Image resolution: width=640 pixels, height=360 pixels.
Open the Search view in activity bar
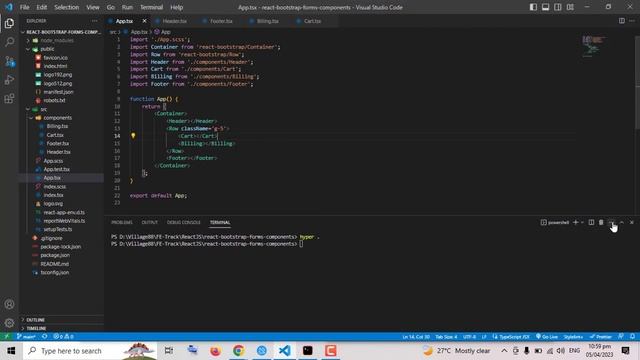click(9, 42)
